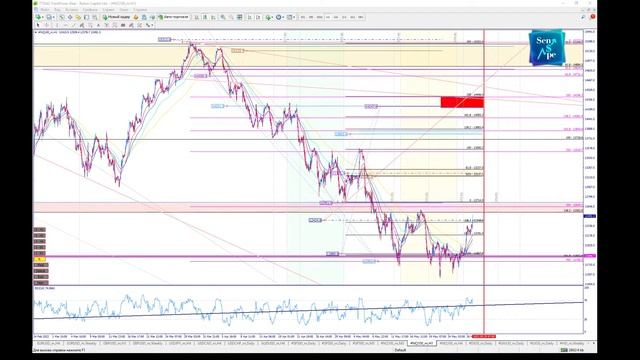
Task: Switch to the USDCHF chart tab
Action: [242, 344]
